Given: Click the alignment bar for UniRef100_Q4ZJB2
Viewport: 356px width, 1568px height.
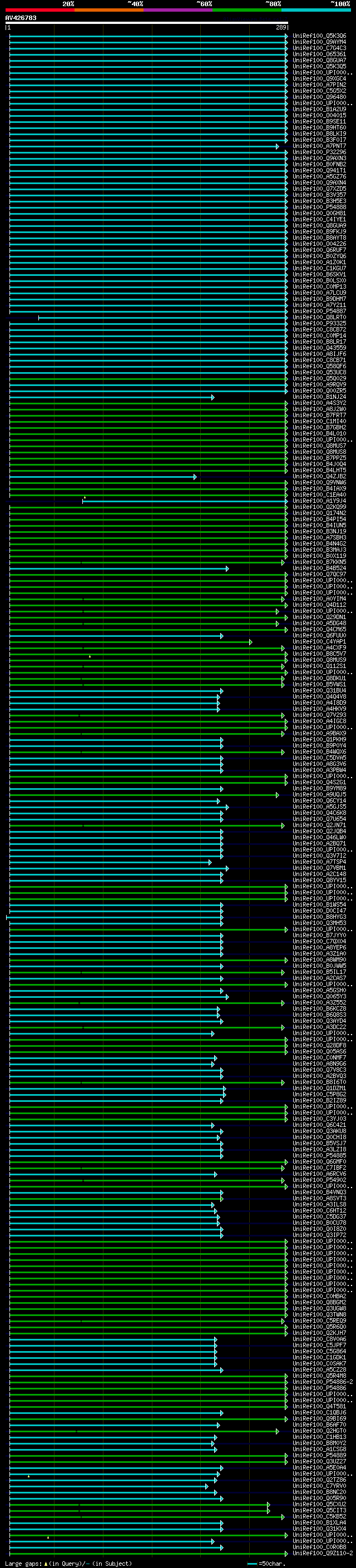Looking at the screenshot, I should (103, 477).
